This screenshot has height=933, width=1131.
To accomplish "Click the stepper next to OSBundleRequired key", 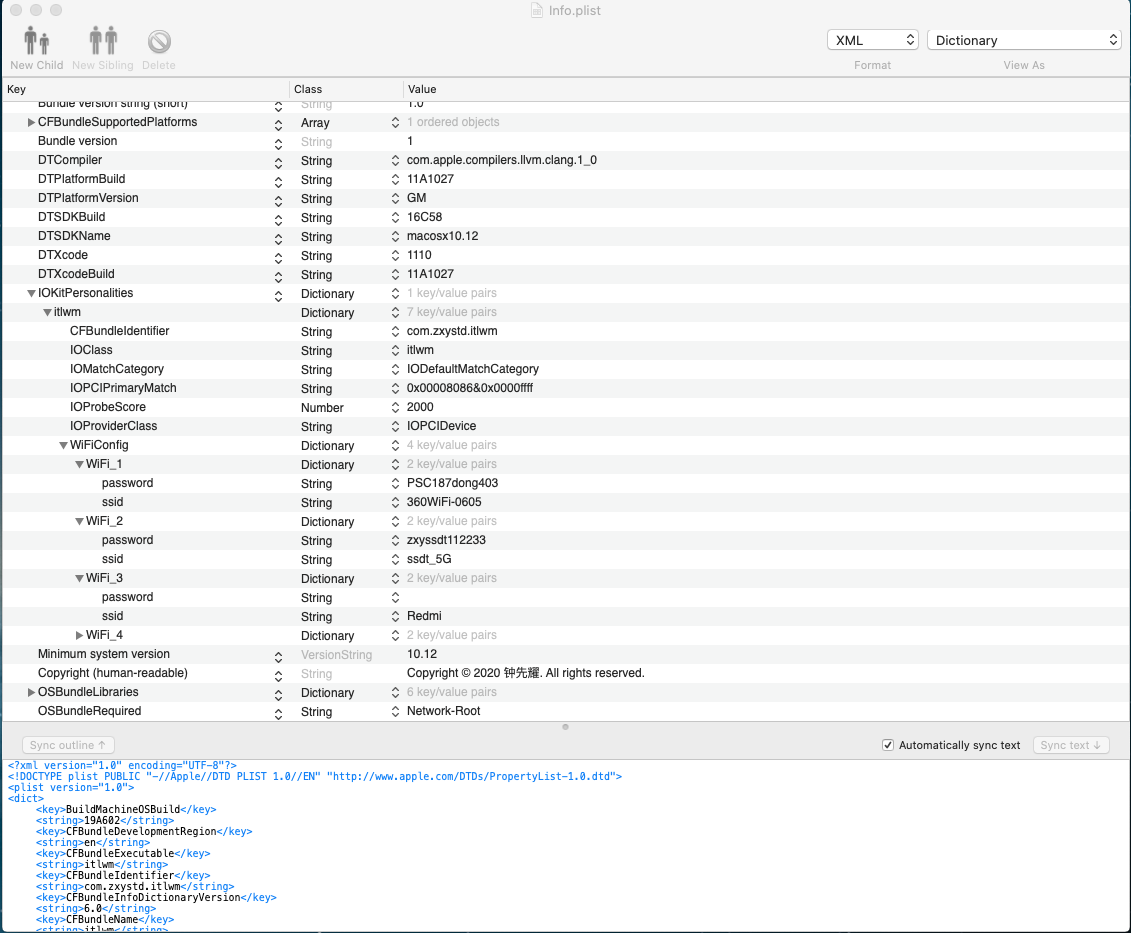I will pos(278,711).
